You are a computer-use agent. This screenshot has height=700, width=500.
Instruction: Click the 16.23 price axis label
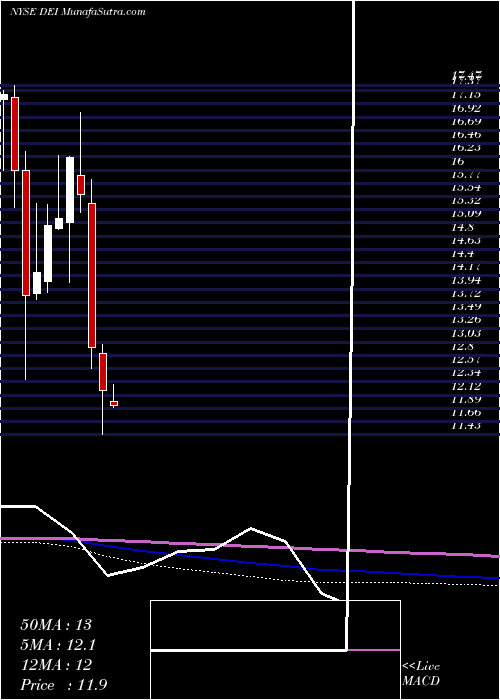tap(466, 147)
